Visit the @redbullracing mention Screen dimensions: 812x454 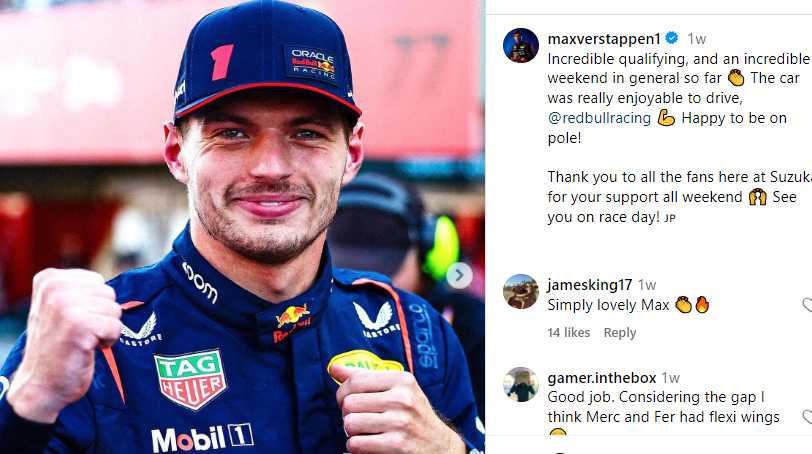[x=599, y=118]
